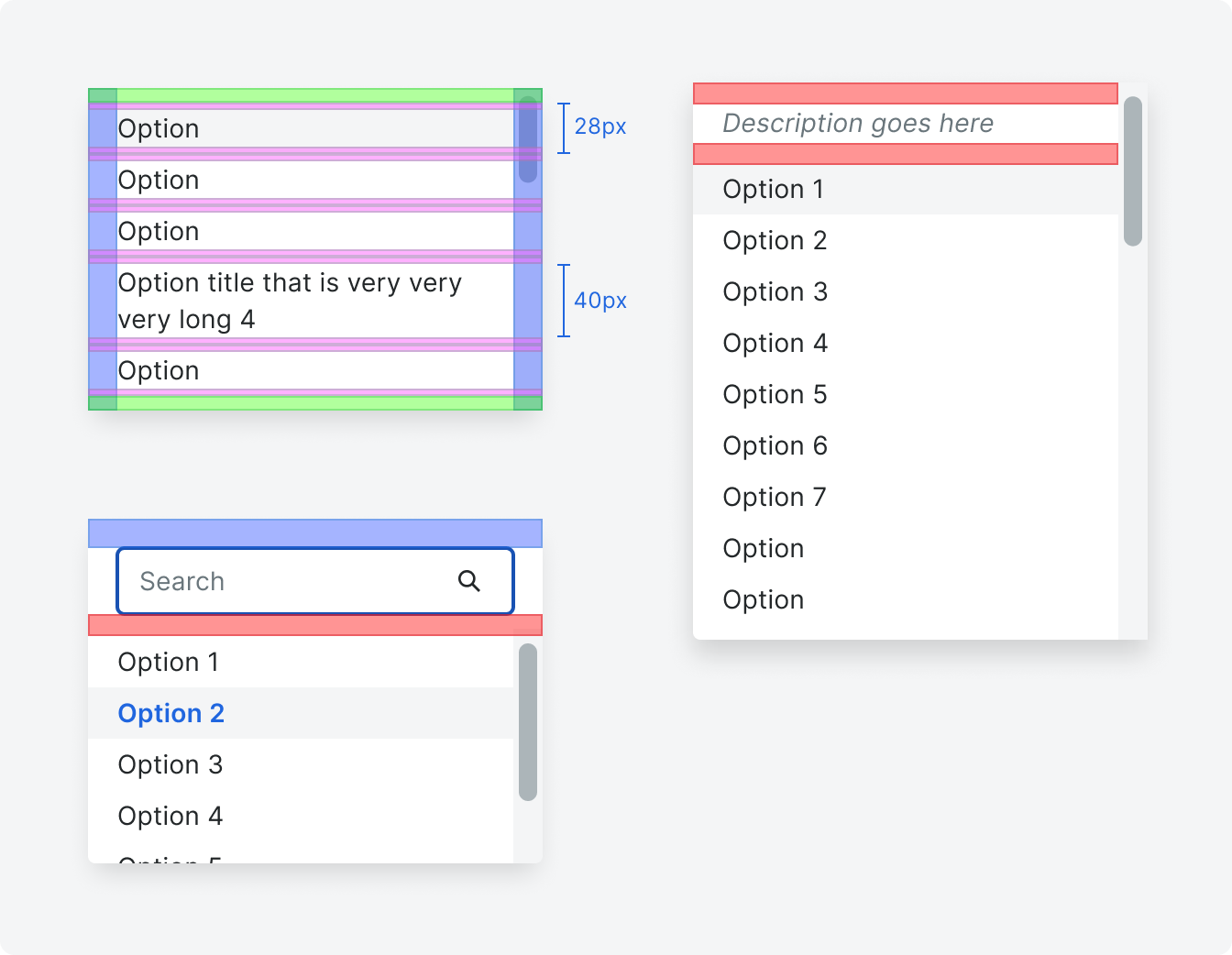Click the magnifying glass search icon
Viewport: 1232px width, 955px height.
tap(468, 581)
